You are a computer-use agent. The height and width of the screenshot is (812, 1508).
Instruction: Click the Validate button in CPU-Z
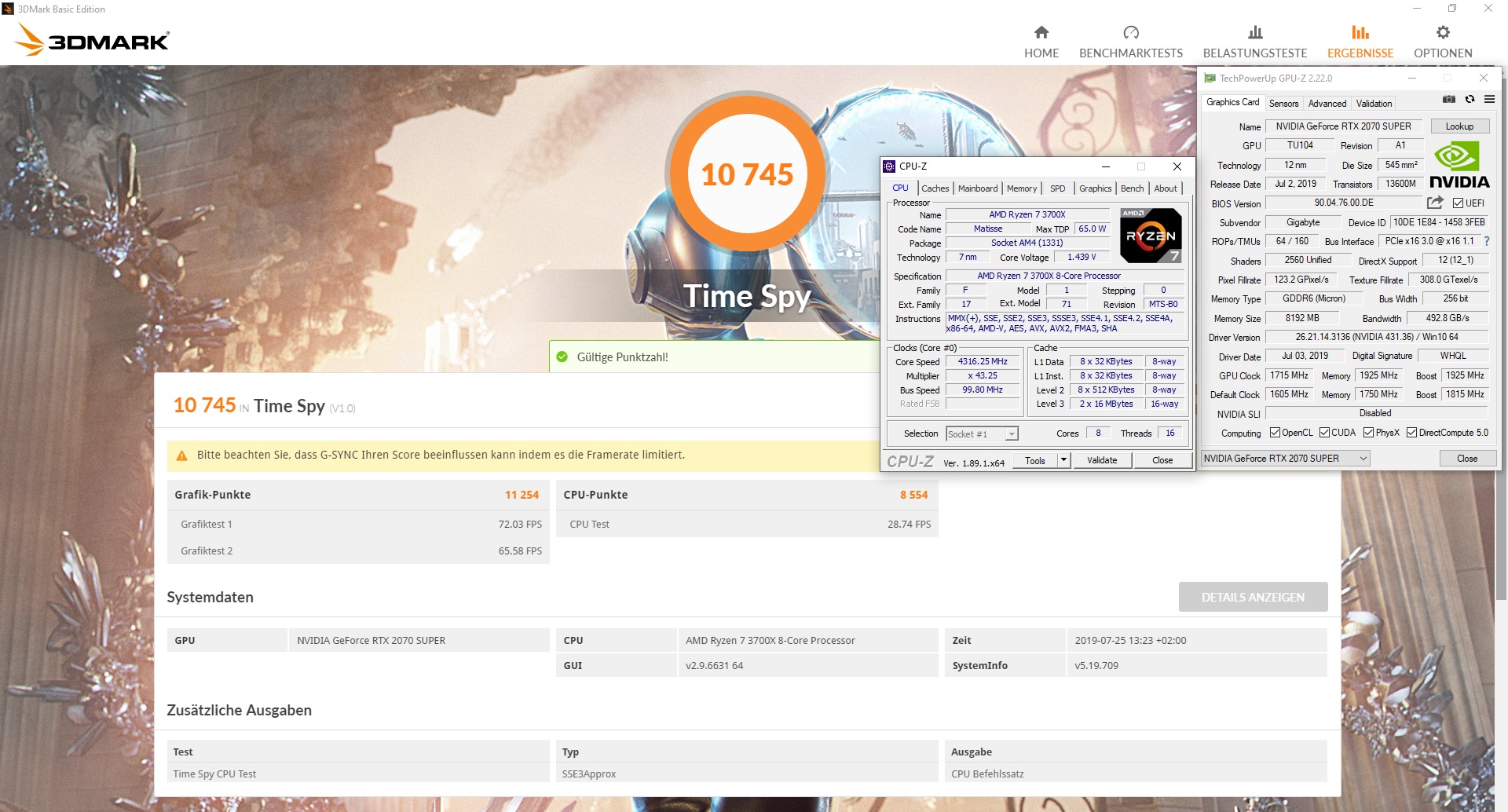point(1102,460)
